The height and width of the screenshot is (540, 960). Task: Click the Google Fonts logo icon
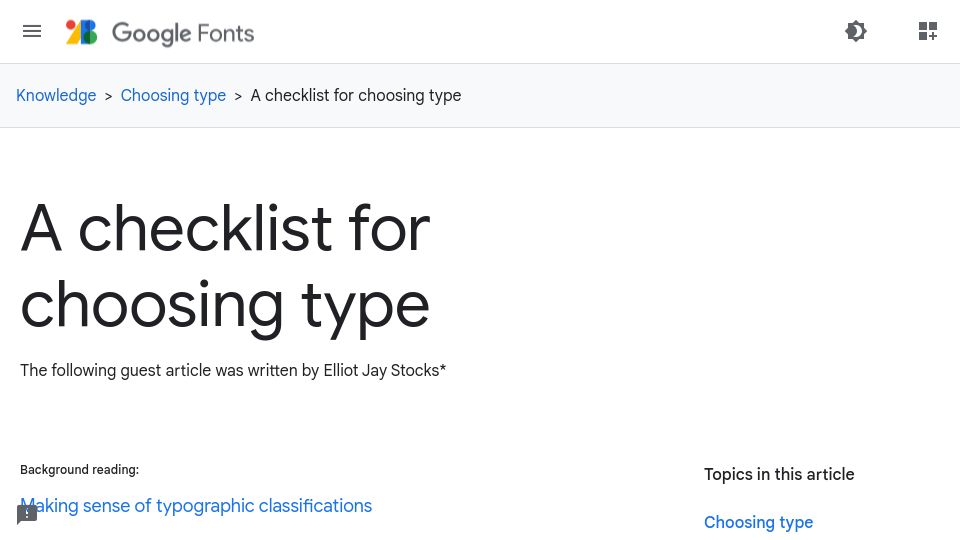(81, 32)
